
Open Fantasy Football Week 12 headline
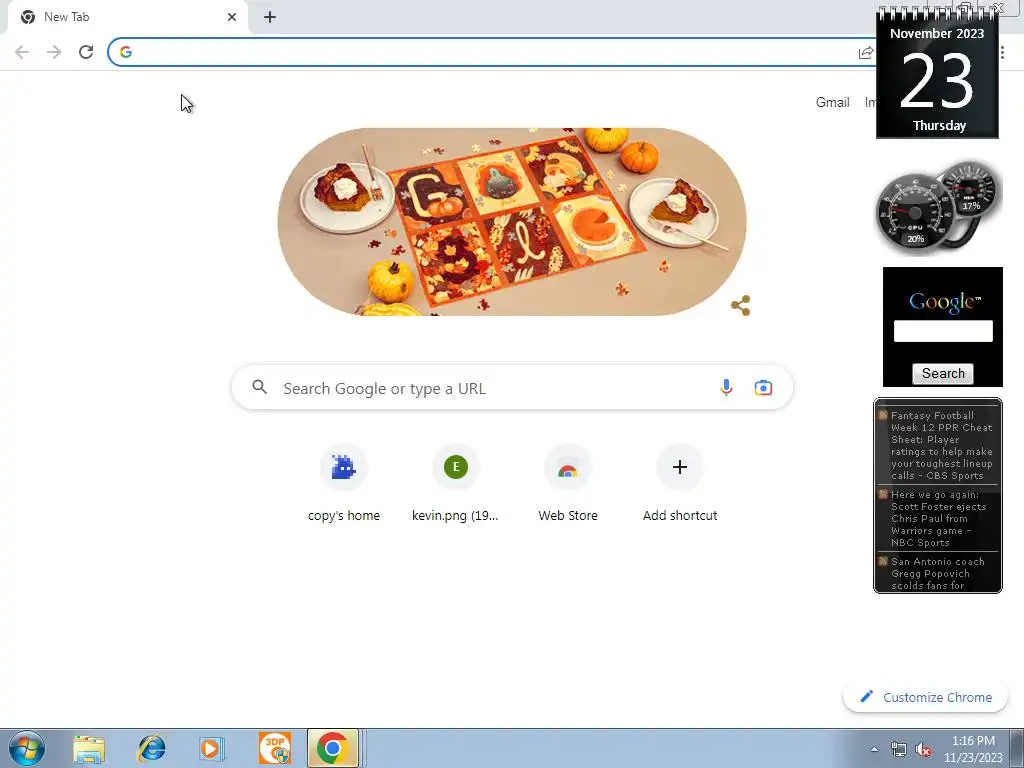click(x=941, y=445)
